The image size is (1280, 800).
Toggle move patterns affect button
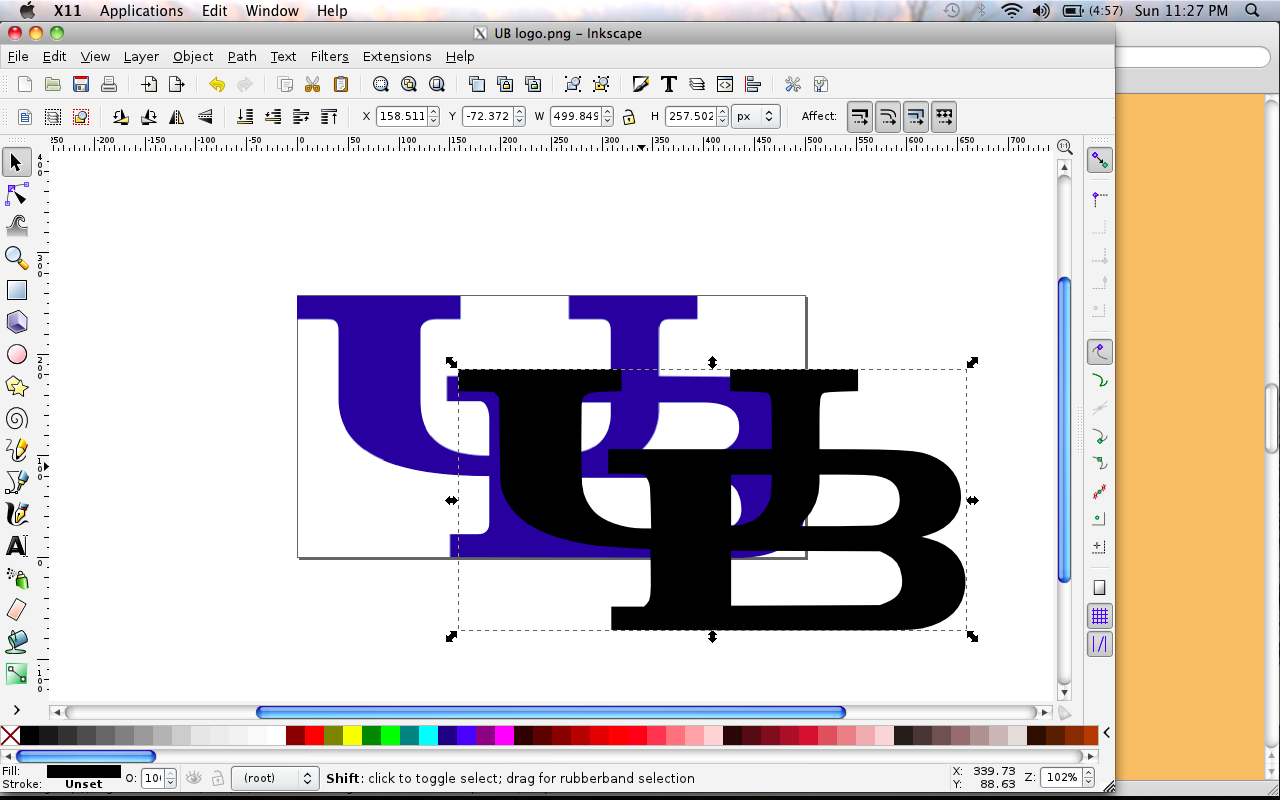pyautogui.click(x=944, y=116)
